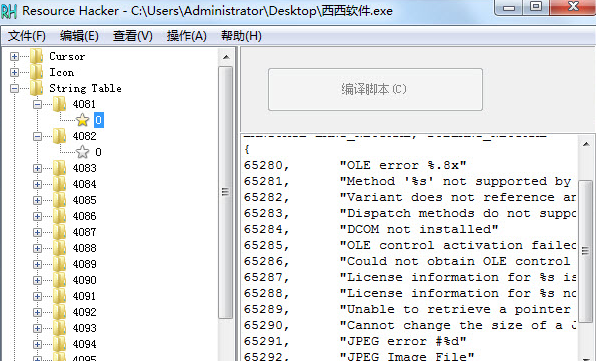Click the tree panel scroll up arrow
This screenshot has height=361, width=596.
coord(226,57)
